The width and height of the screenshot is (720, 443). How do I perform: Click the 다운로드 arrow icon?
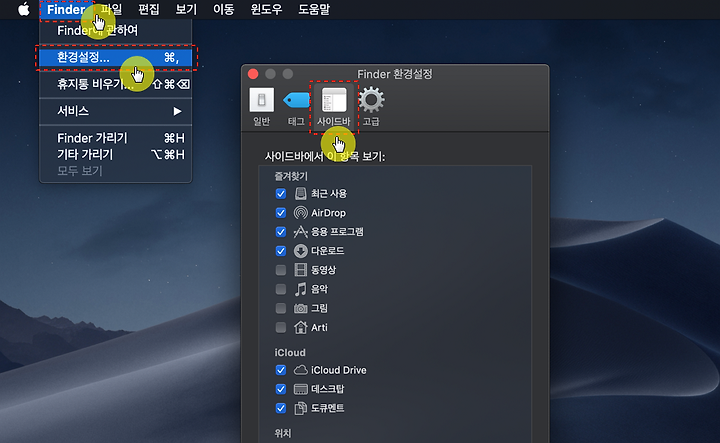(300, 251)
